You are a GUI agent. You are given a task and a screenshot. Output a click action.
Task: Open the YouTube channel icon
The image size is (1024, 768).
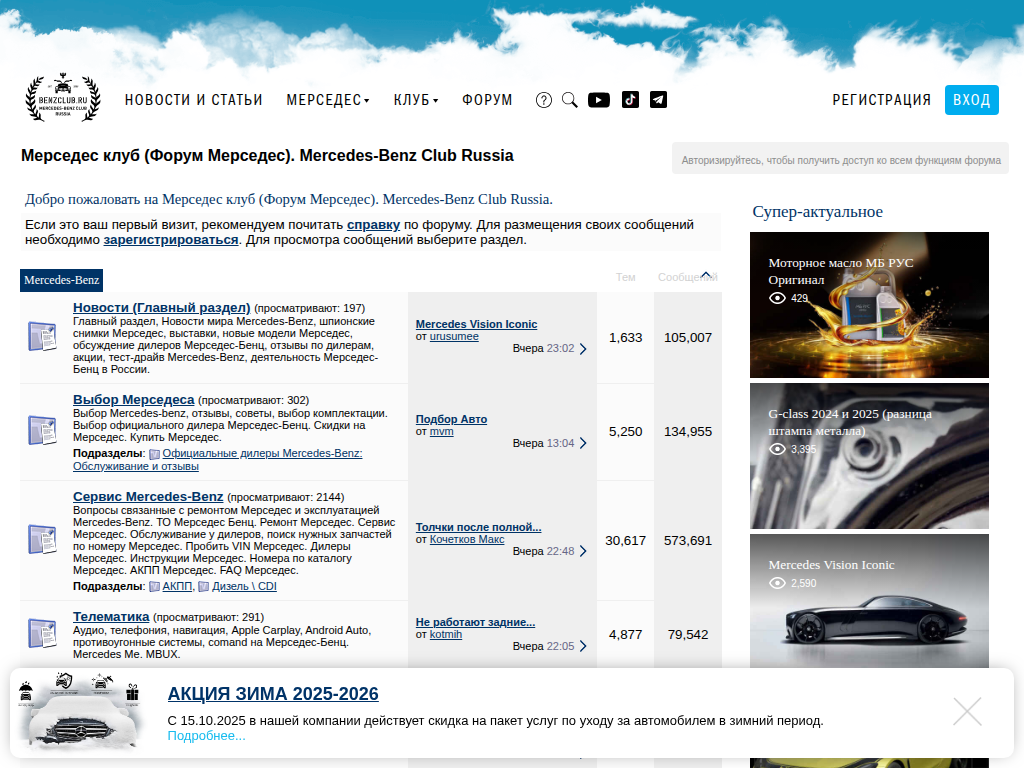coord(599,100)
